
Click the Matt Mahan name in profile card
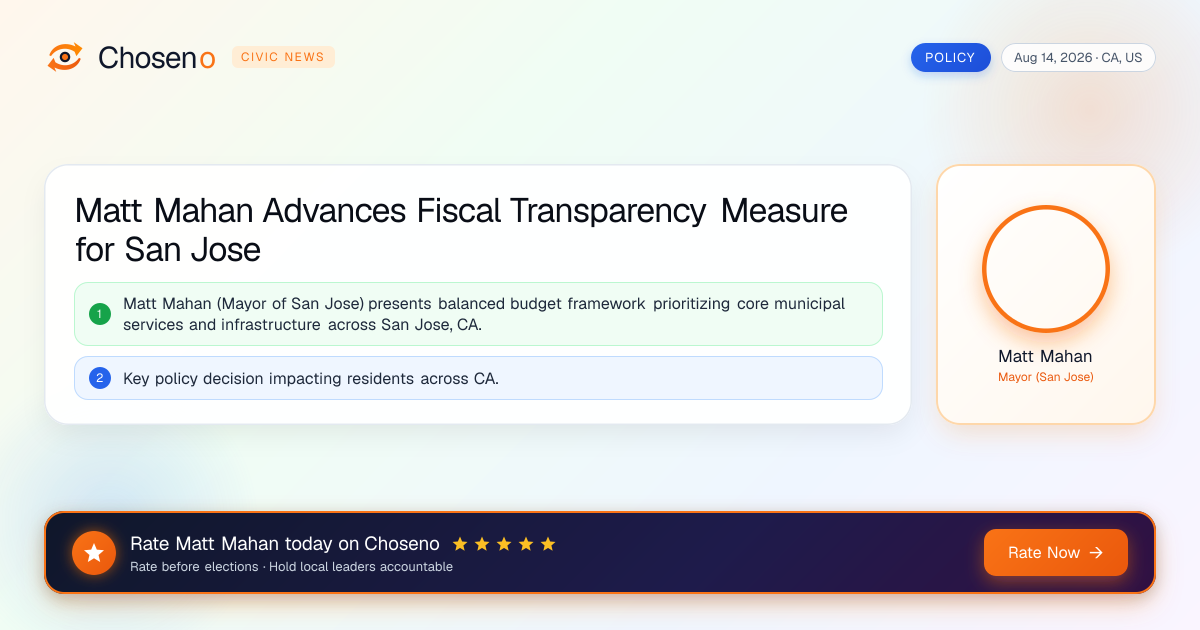coord(1046,356)
